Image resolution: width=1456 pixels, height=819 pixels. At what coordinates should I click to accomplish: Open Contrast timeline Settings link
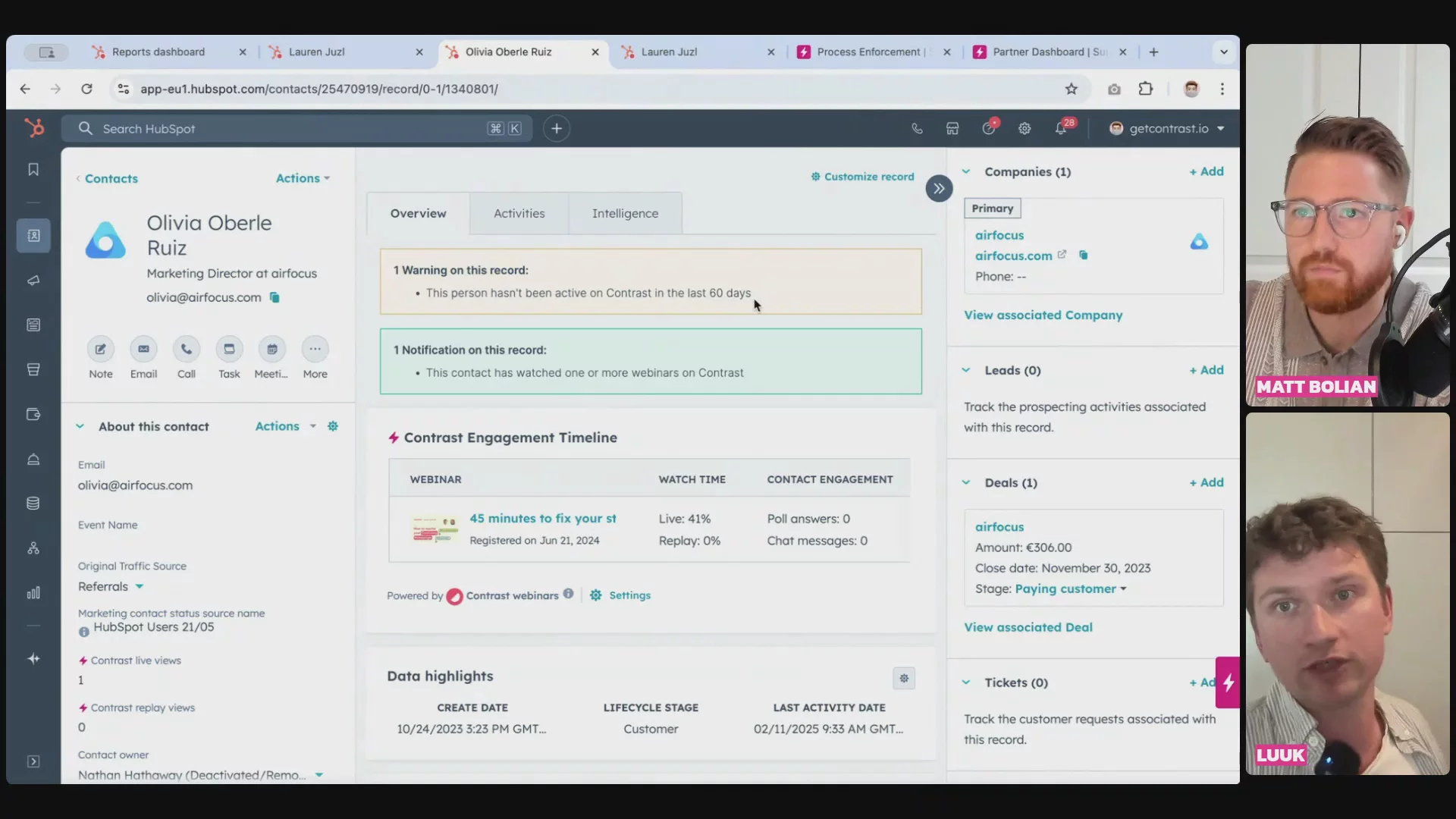(621, 596)
